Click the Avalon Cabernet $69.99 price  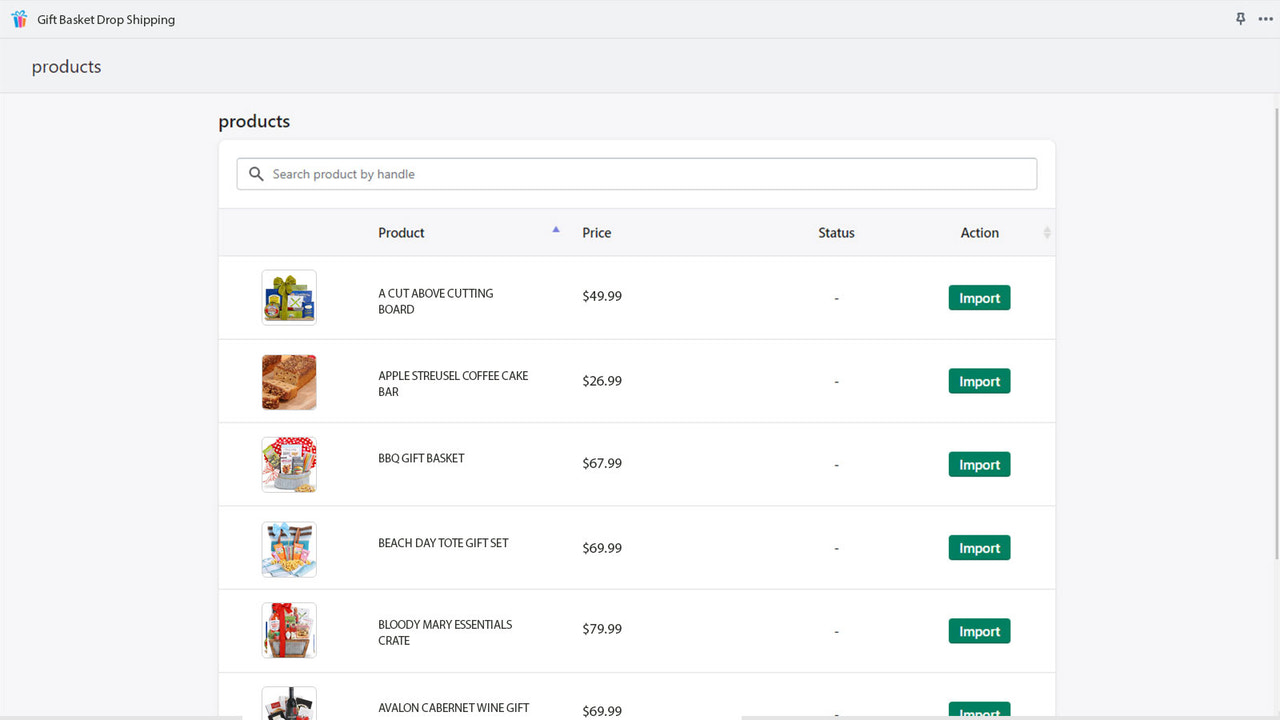pyautogui.click(x=602, y=711)
